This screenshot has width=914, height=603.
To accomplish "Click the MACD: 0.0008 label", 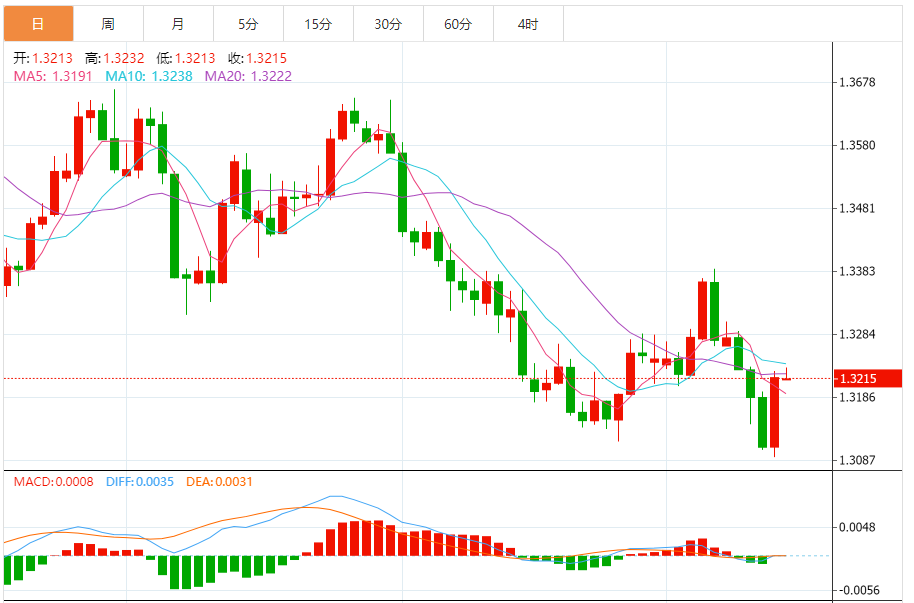I will pos(54,482).
